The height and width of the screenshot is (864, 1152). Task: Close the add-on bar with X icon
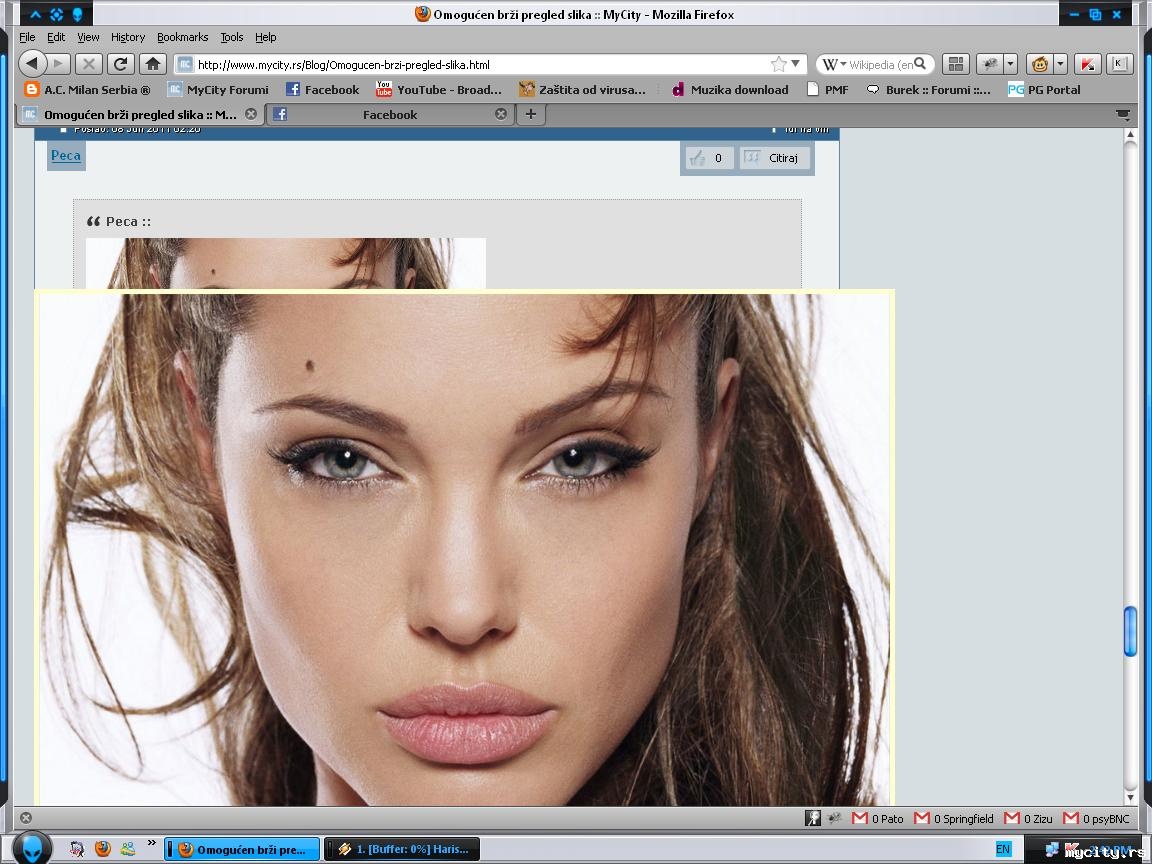pos(26,818)
